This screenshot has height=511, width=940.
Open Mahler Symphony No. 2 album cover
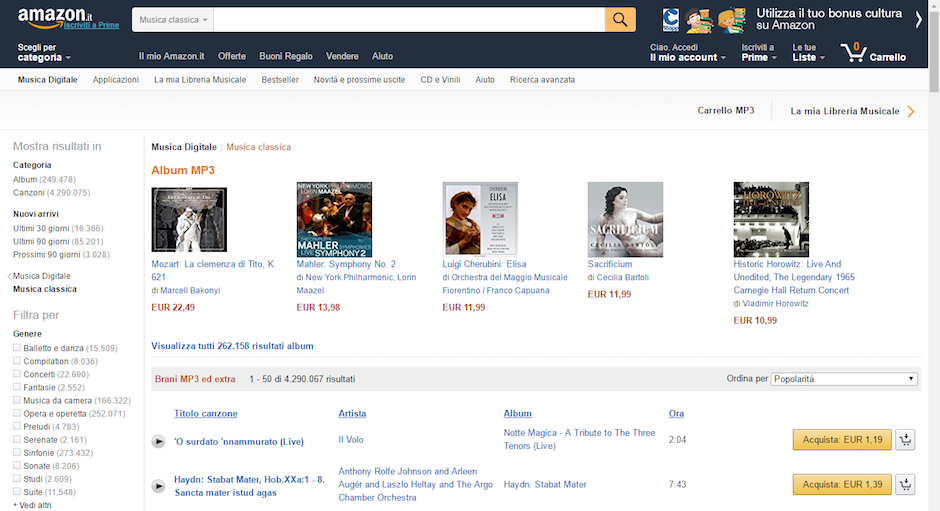[334, 220]
